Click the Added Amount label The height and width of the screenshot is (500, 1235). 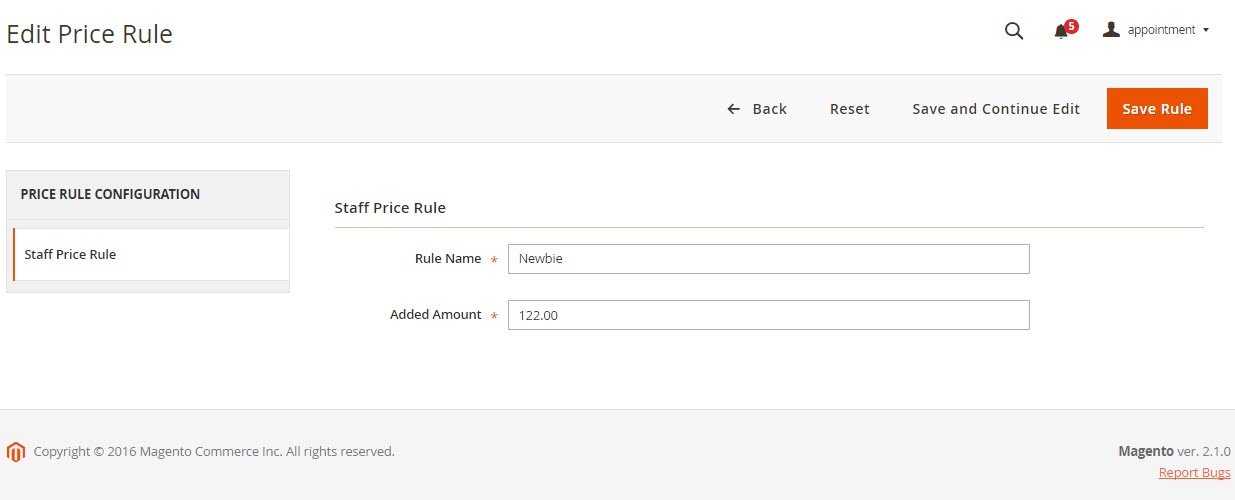(435, 315)
